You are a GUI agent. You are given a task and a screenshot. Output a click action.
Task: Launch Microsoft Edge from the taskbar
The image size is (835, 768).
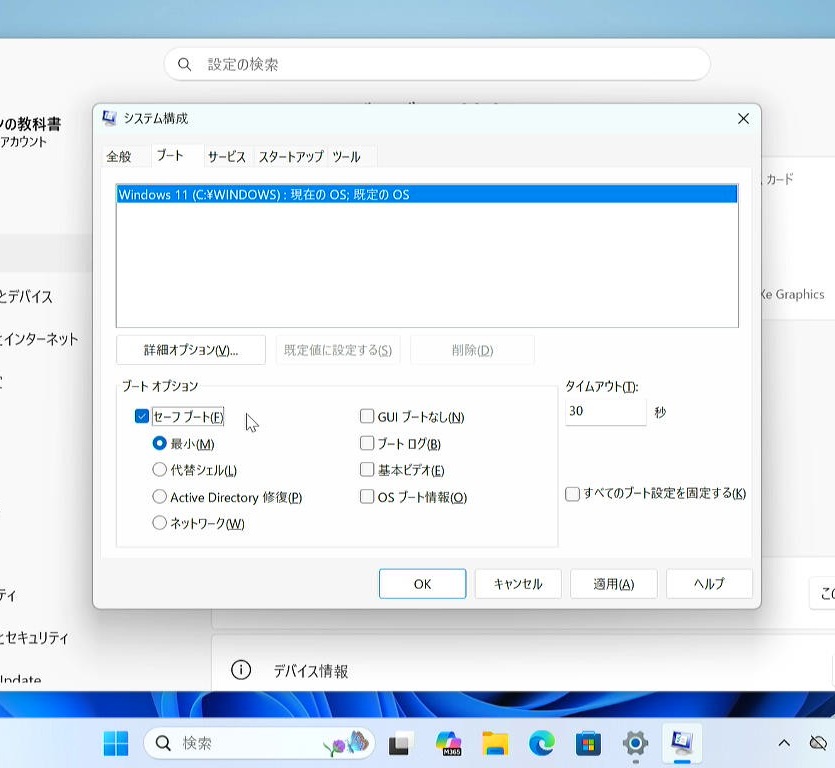click(542, 744)
